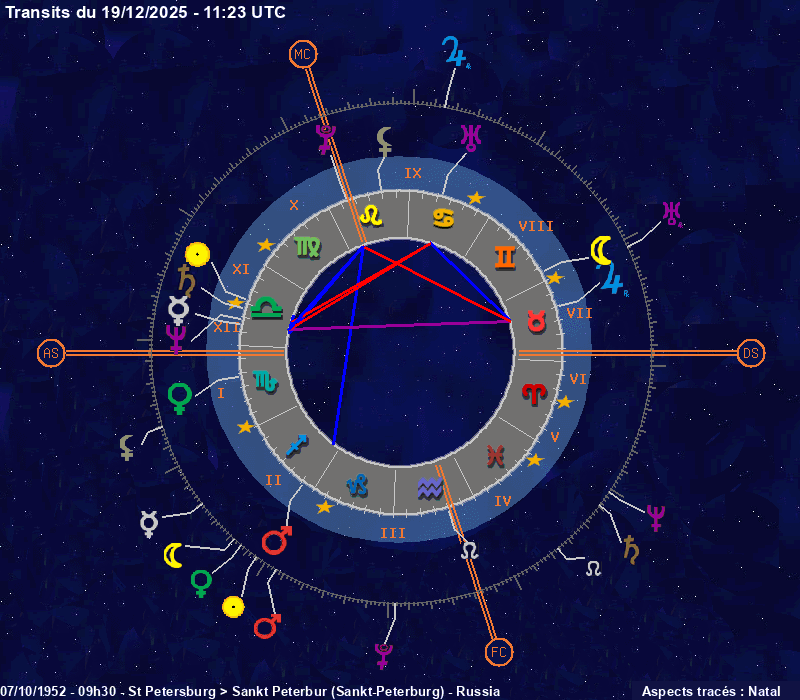This screenshot has width=800, height=700.
Task: Click the blue Sagittarius arrow glyph
Action: pos(297,445)
